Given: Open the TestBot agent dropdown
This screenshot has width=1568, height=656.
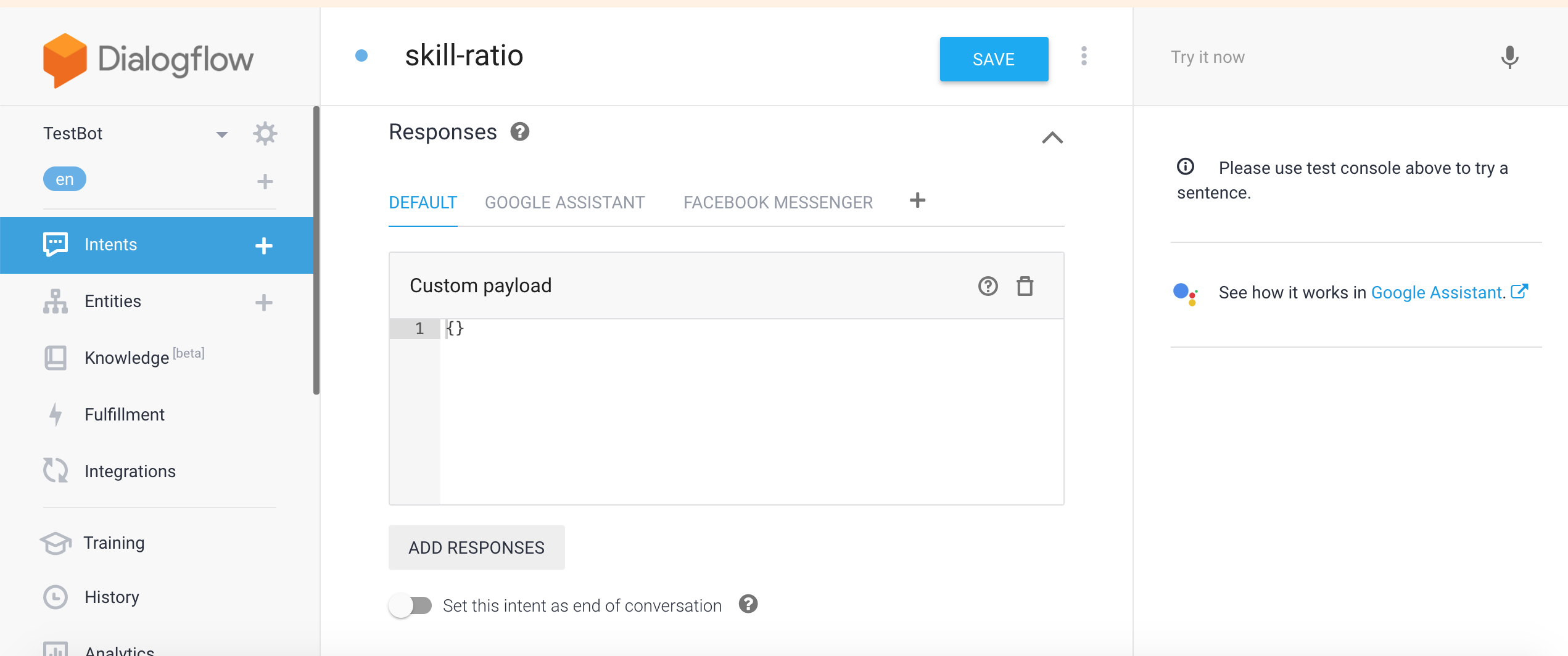Looking at the screenshot, I should pos(222,134).
